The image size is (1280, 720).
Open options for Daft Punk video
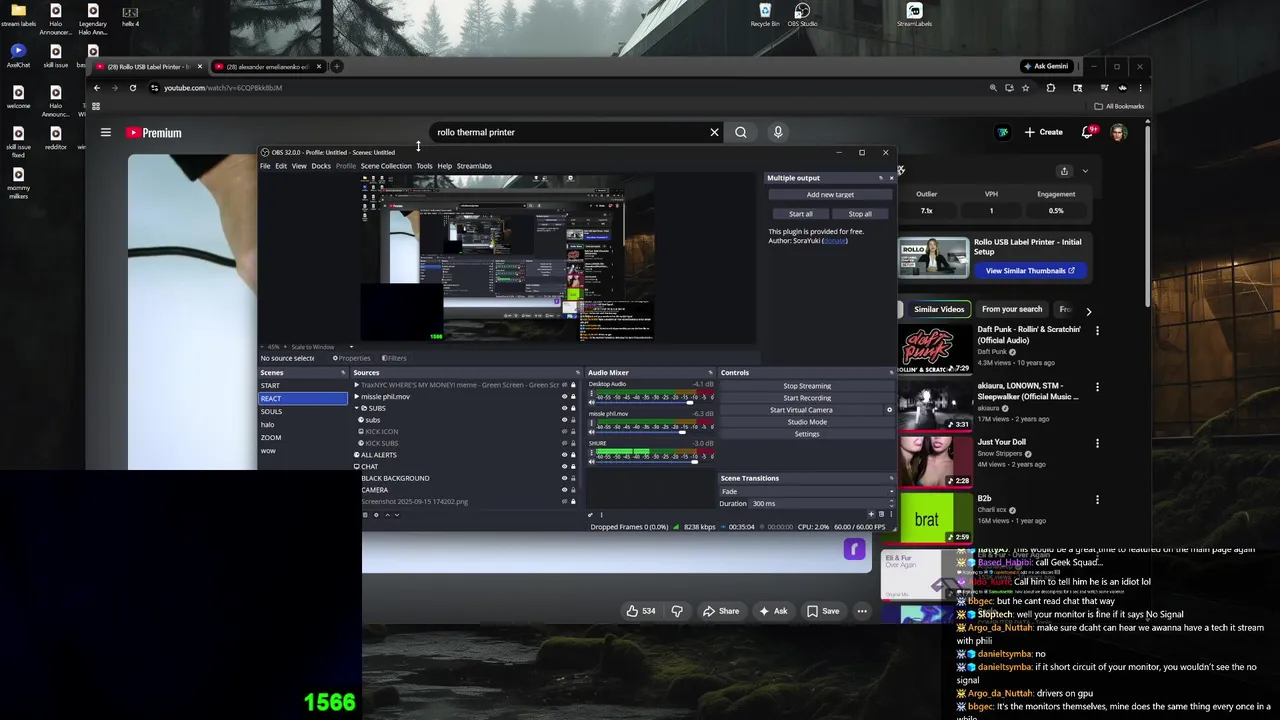coord(1097,330)
